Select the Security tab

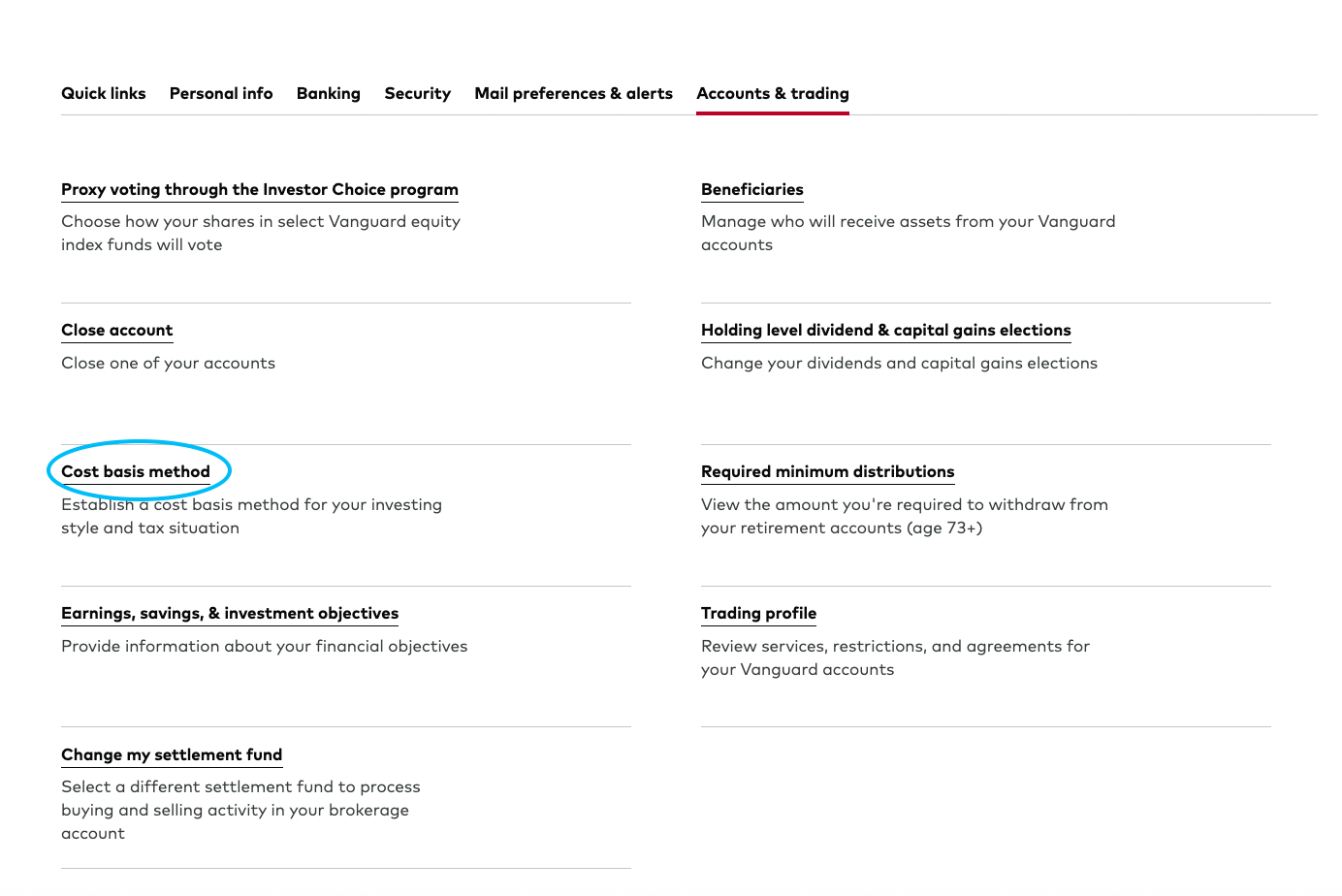417,93
